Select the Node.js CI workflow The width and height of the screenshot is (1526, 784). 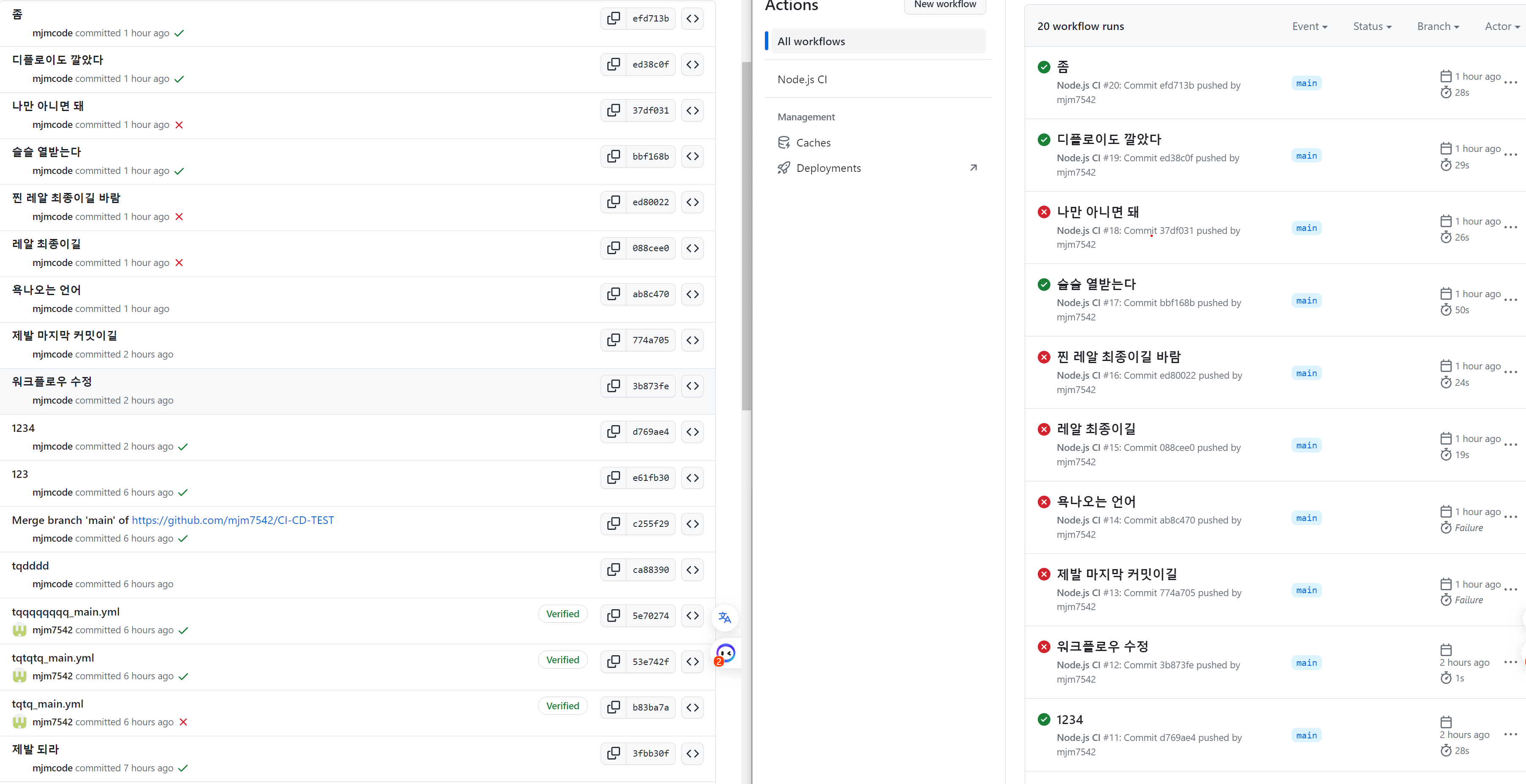coord(802,79)
